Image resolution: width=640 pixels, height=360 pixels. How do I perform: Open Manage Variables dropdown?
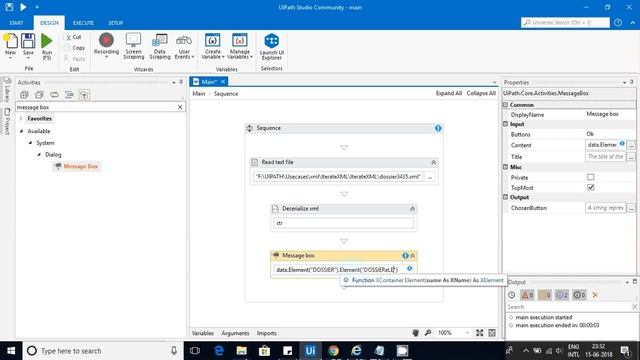pyautogui.click(x=240, y=46)
